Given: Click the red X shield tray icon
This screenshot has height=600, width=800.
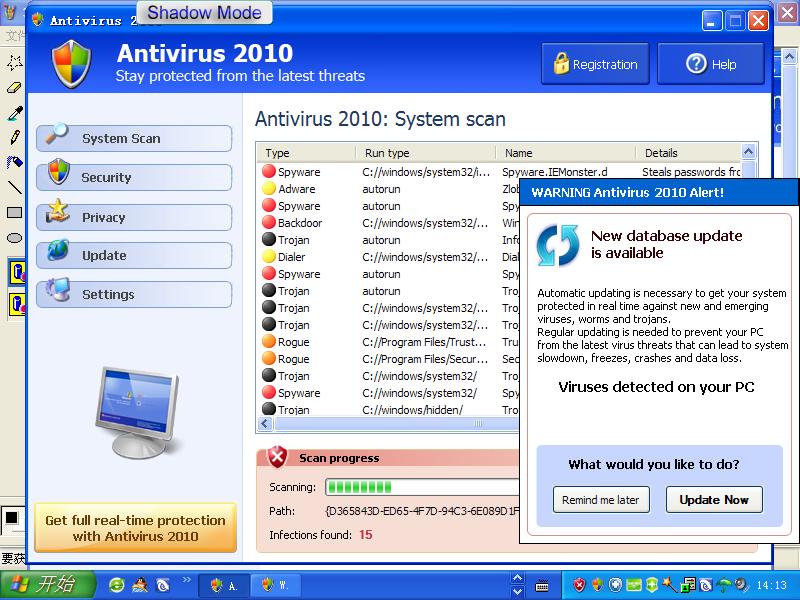Looking at the screenshot, I should (x=579, y=585).
